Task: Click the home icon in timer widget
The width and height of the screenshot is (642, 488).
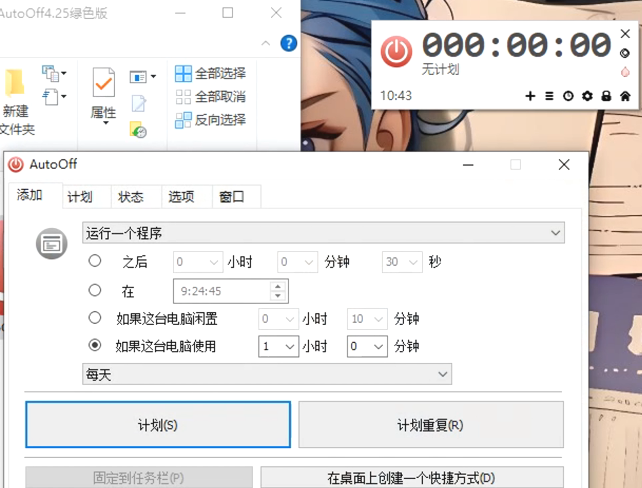Action: click(625, 96)
